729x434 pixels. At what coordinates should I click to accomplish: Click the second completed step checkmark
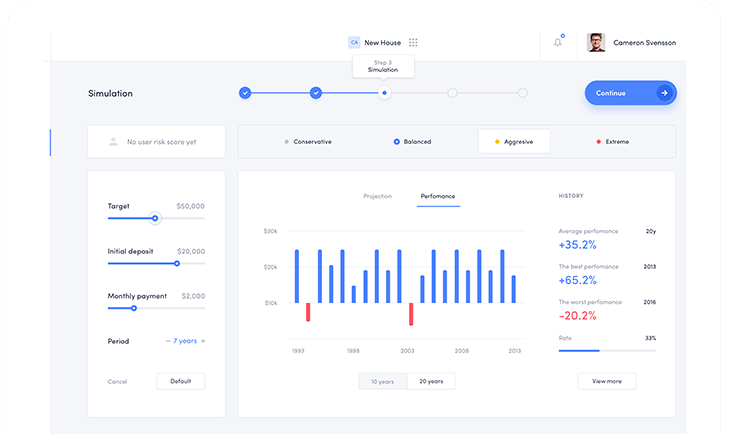point(316,93)
